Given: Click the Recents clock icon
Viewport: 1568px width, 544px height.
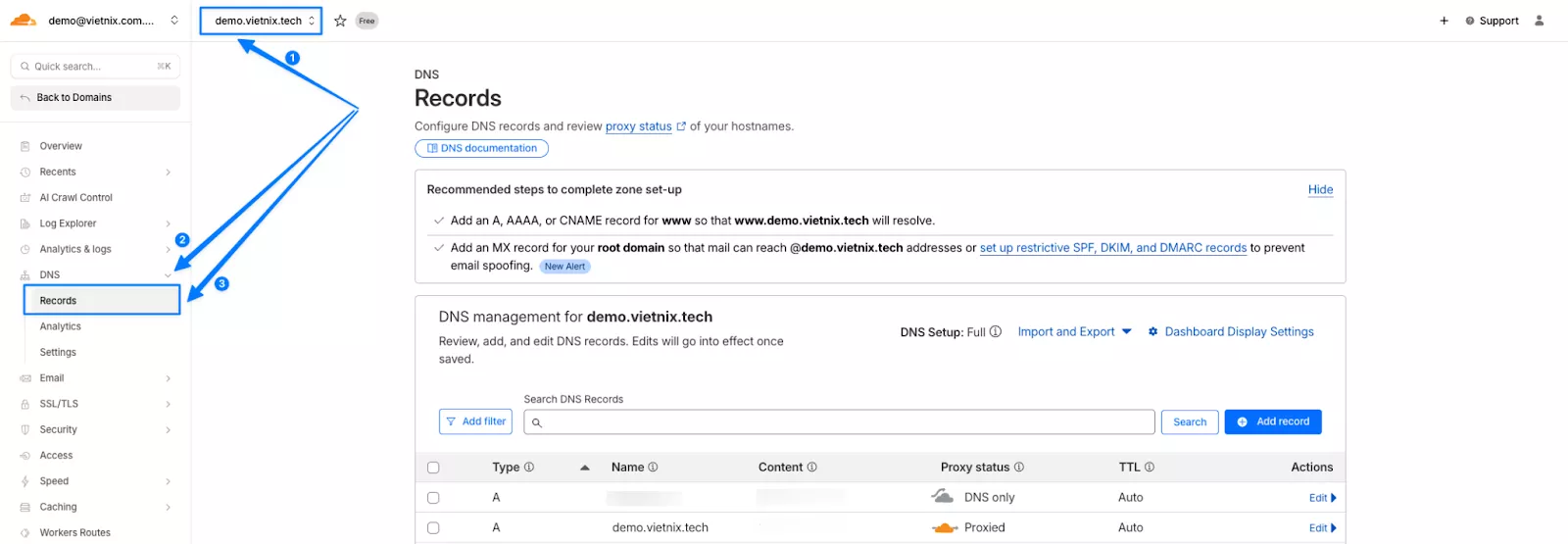Looking at the screenshot, I should (x=25, y=172).
